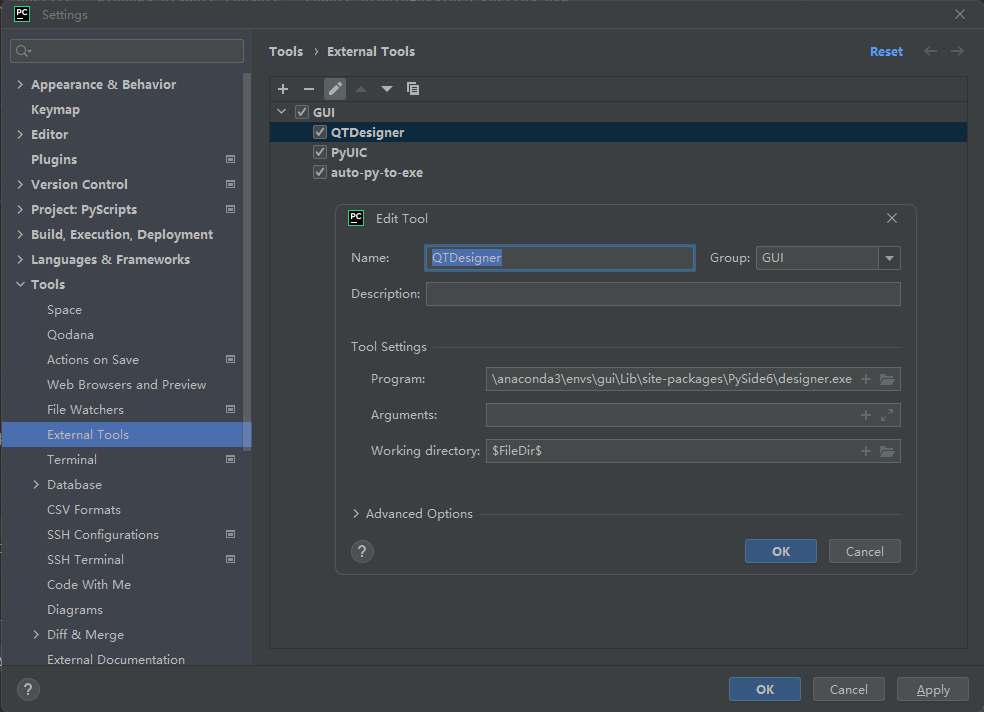
Task: Expand Advanced Options section
Action: [356, 514]
